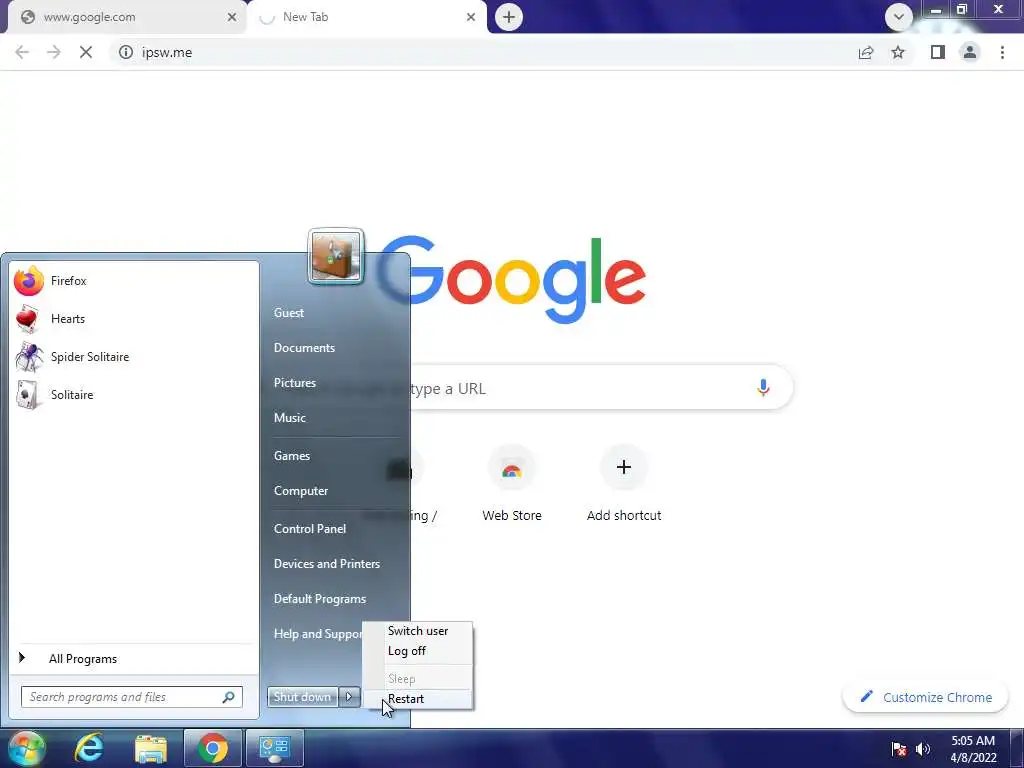This screenshot has height=768, width=1024.
Task: Open the Web Store shortcut
Action: pos(512,485)
